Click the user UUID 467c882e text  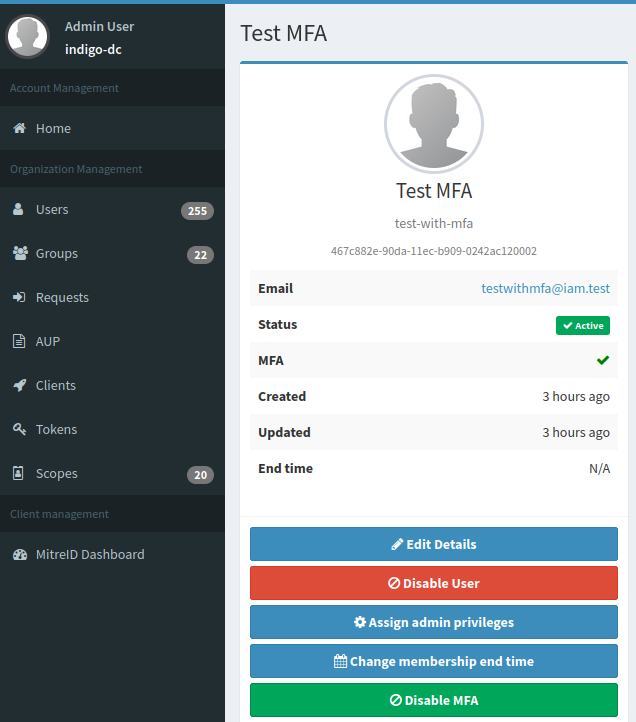pyautogui.click(x=434, y=251)
